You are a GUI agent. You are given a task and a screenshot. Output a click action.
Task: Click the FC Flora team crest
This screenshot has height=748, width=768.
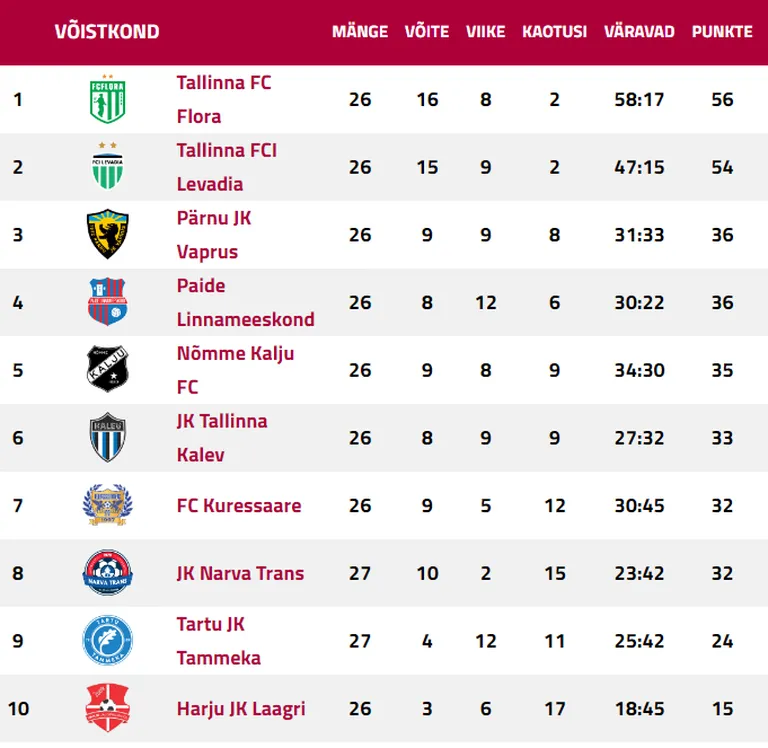pyautogui.click(x=108, y=99)
